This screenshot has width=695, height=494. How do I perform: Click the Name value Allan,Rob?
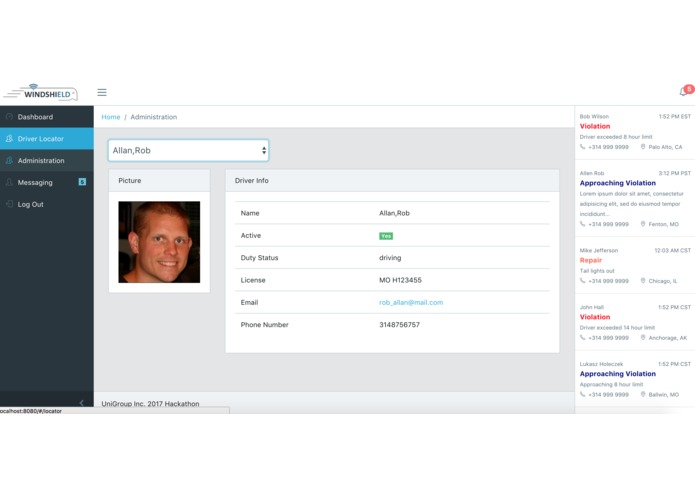(394, 213)
